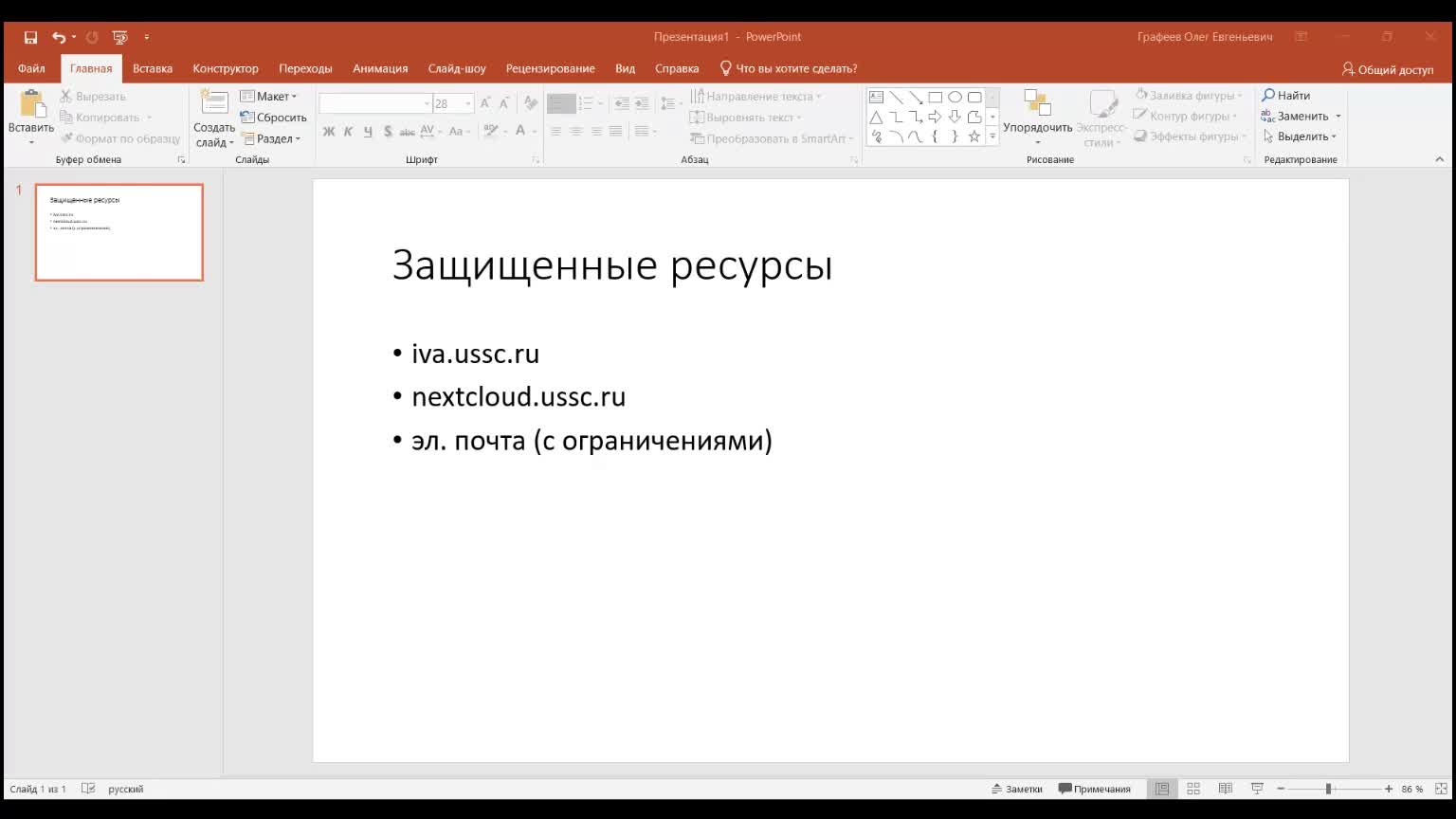Switch to Normal view icon in status bar
1456x819 pixels.
tap(1161, 789)
